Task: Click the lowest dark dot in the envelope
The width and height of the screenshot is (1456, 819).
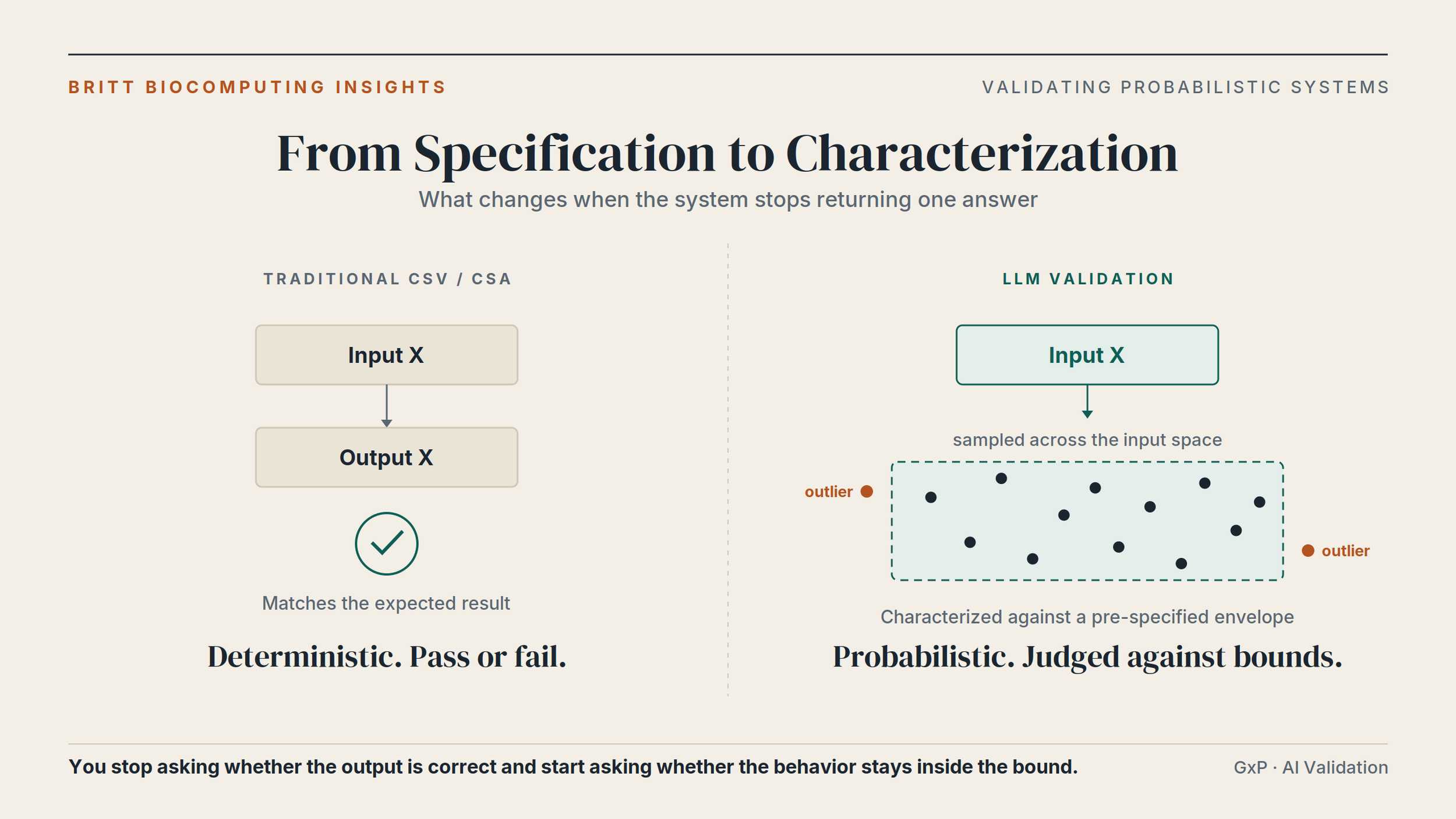Action: pos(1181,563)
